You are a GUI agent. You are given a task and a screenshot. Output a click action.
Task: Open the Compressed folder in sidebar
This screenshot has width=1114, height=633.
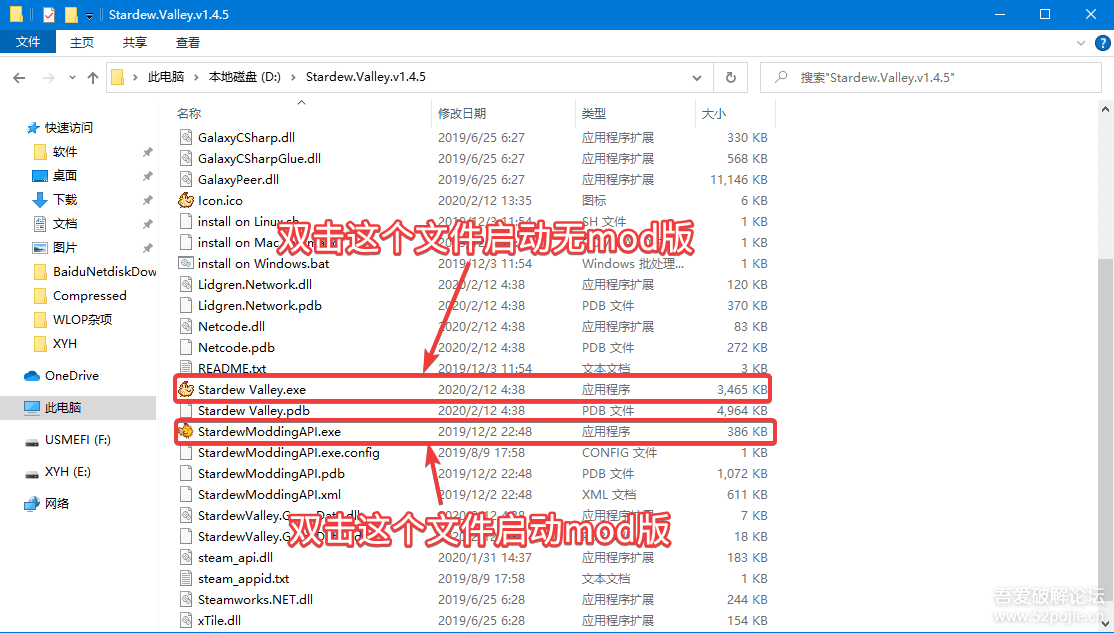pos(90,296)
